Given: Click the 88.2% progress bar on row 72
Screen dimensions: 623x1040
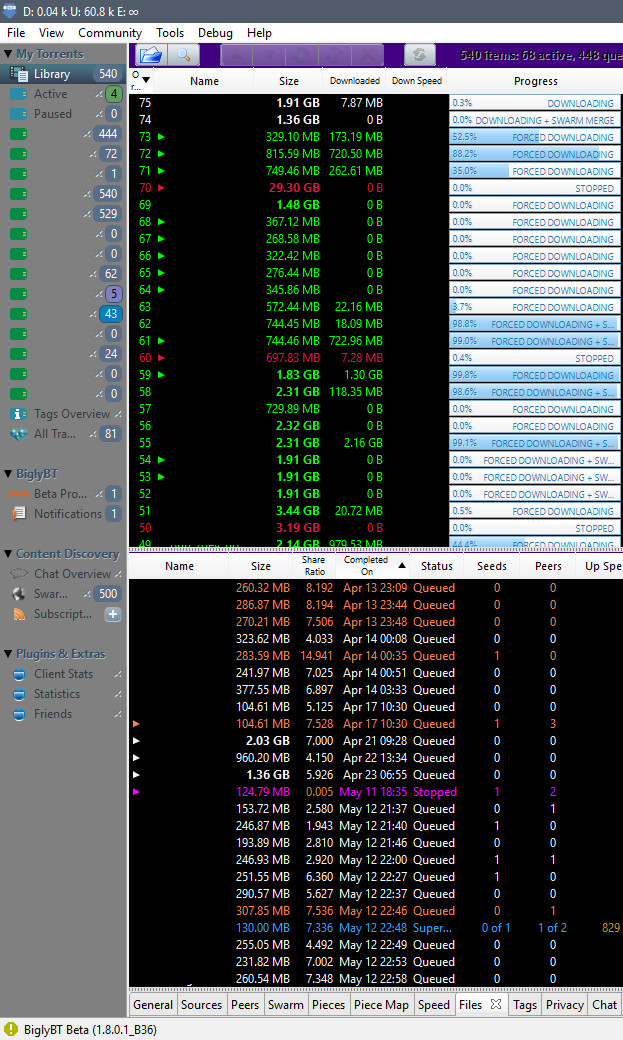Looking at the screenshot, I should (x=535, y=154).
